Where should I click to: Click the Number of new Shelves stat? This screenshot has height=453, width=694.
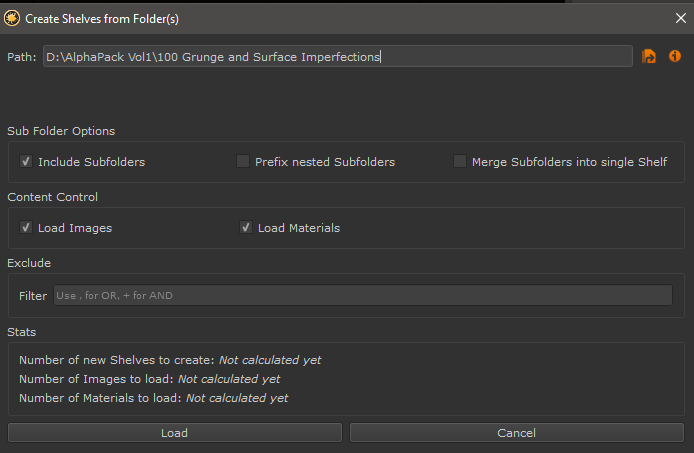click(x=170, y=360)
